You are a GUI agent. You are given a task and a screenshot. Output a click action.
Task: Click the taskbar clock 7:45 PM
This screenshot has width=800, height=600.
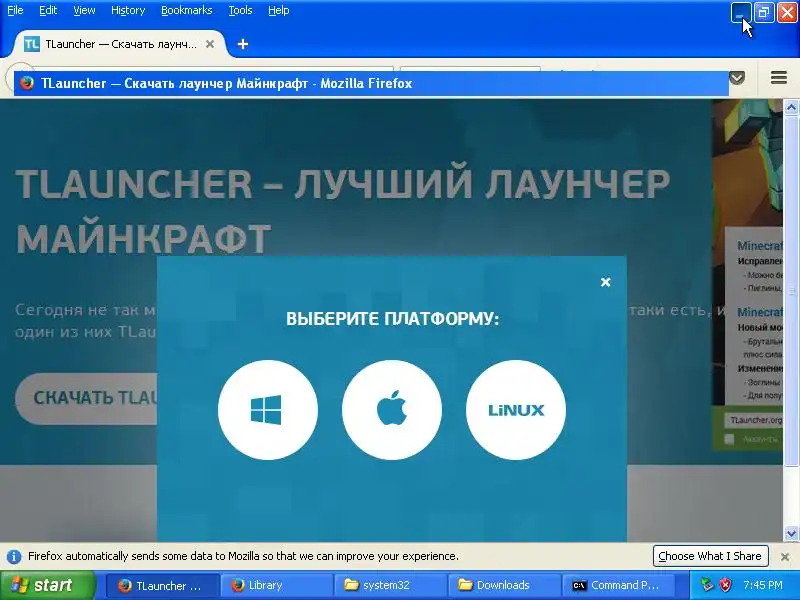tap(763, 585)
